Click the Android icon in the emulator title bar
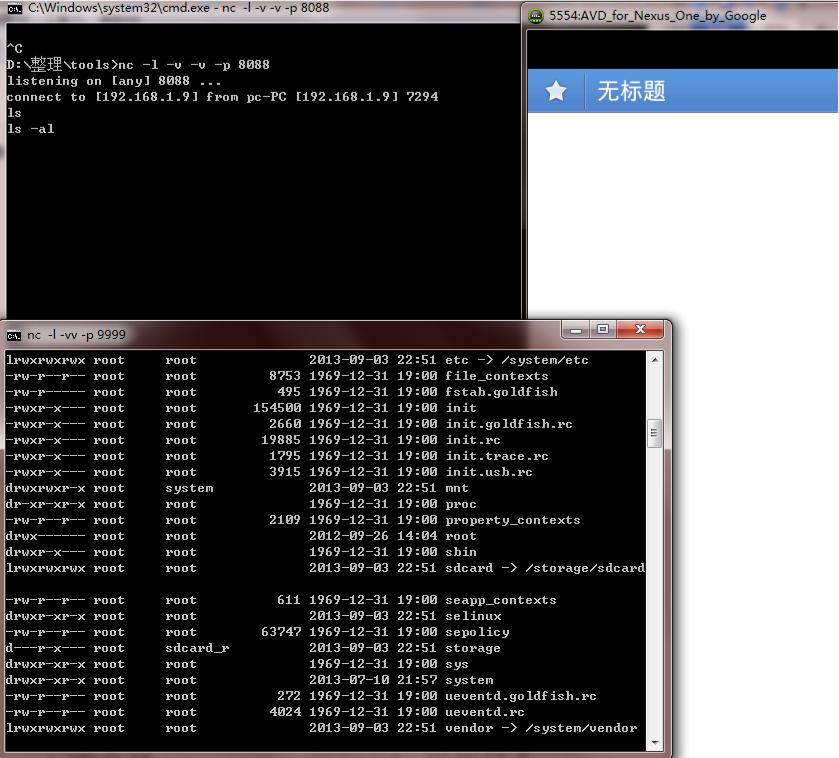 (536, 16)
